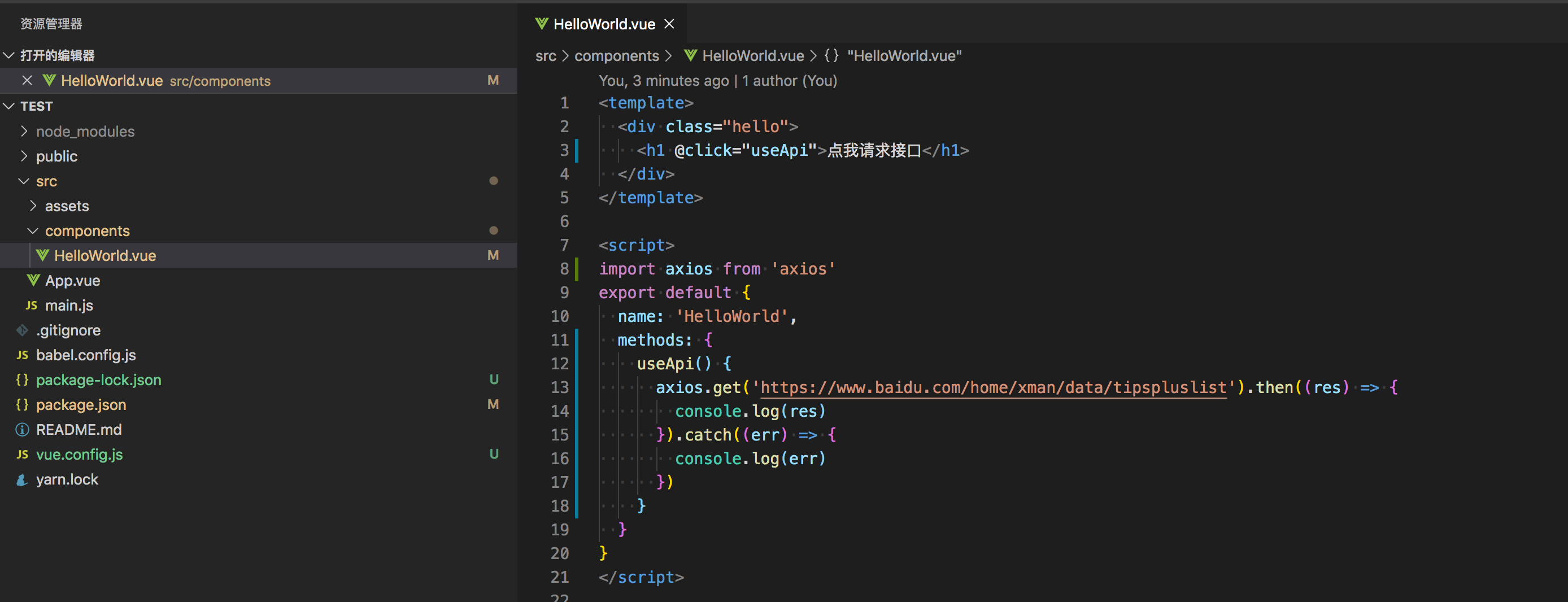Viewport: 1568px width, 602px height.
Task: Click the U status badge on vue.config.js
Action: click(494, 455)
